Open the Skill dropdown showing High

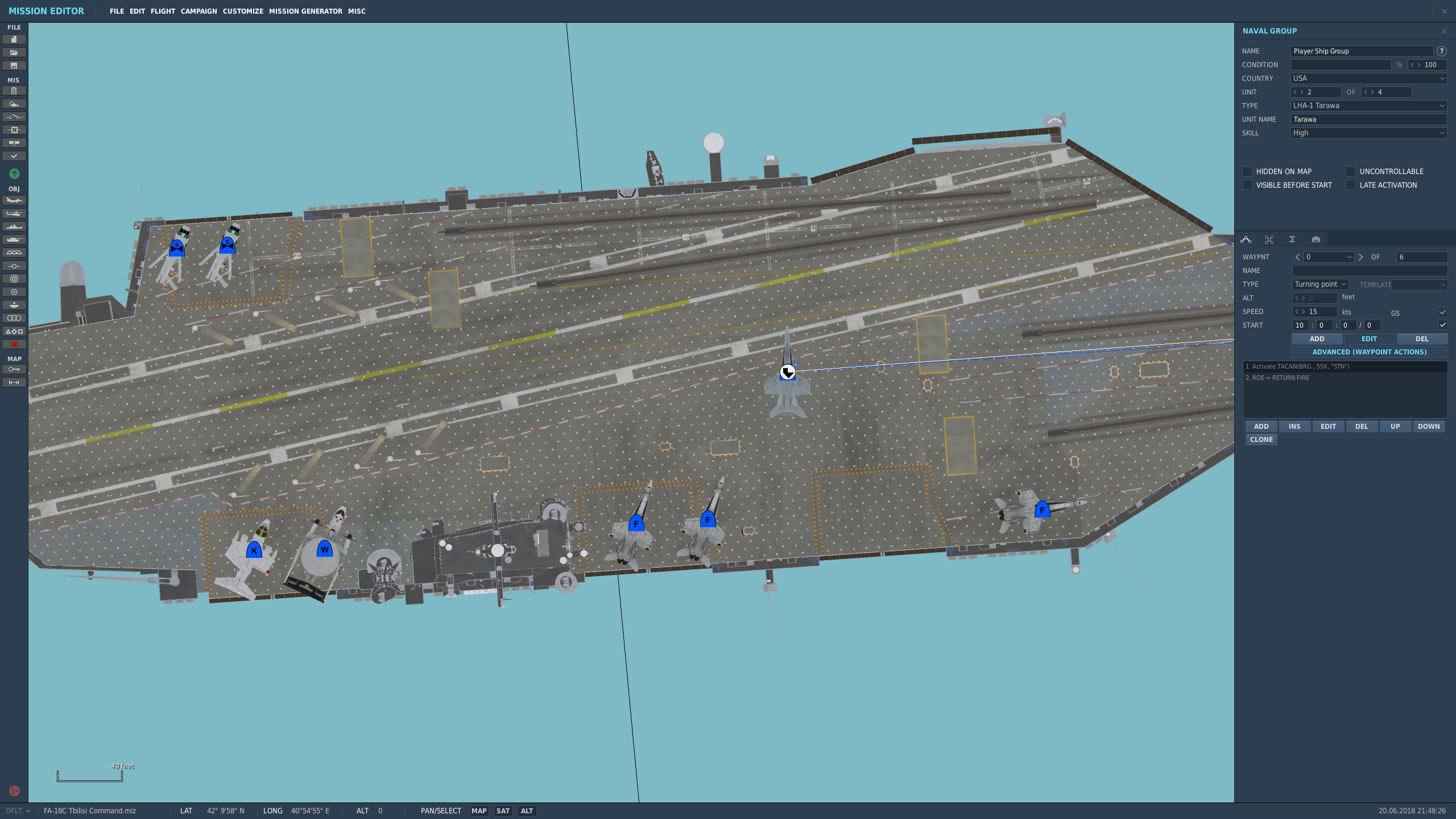pos(1368,133)
